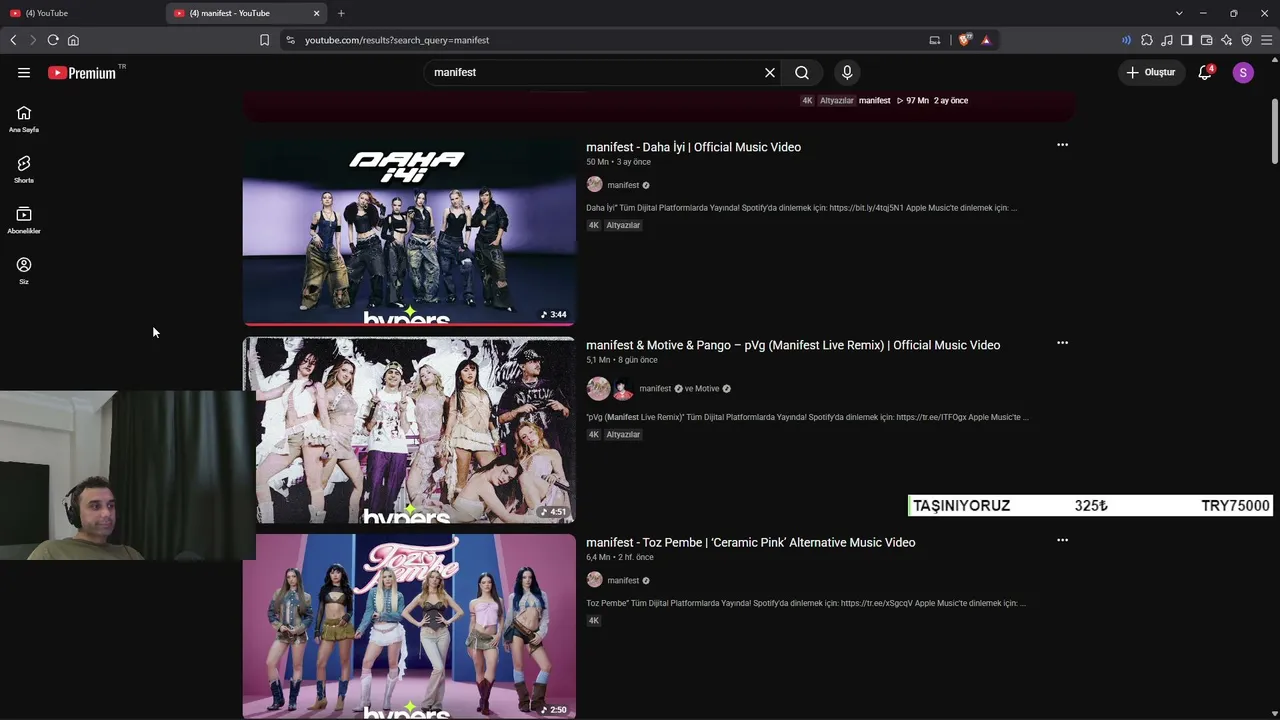Click the '50 Mn • 3 ay önce' metadata

tap(618, 162)
